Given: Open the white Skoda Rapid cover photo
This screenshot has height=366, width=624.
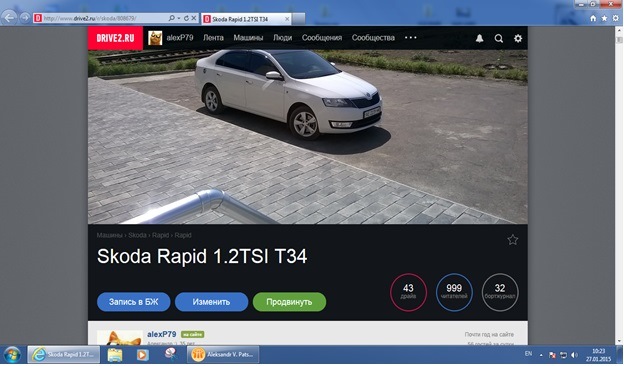Looking at the screenshot, I should (x=308, y=136).
